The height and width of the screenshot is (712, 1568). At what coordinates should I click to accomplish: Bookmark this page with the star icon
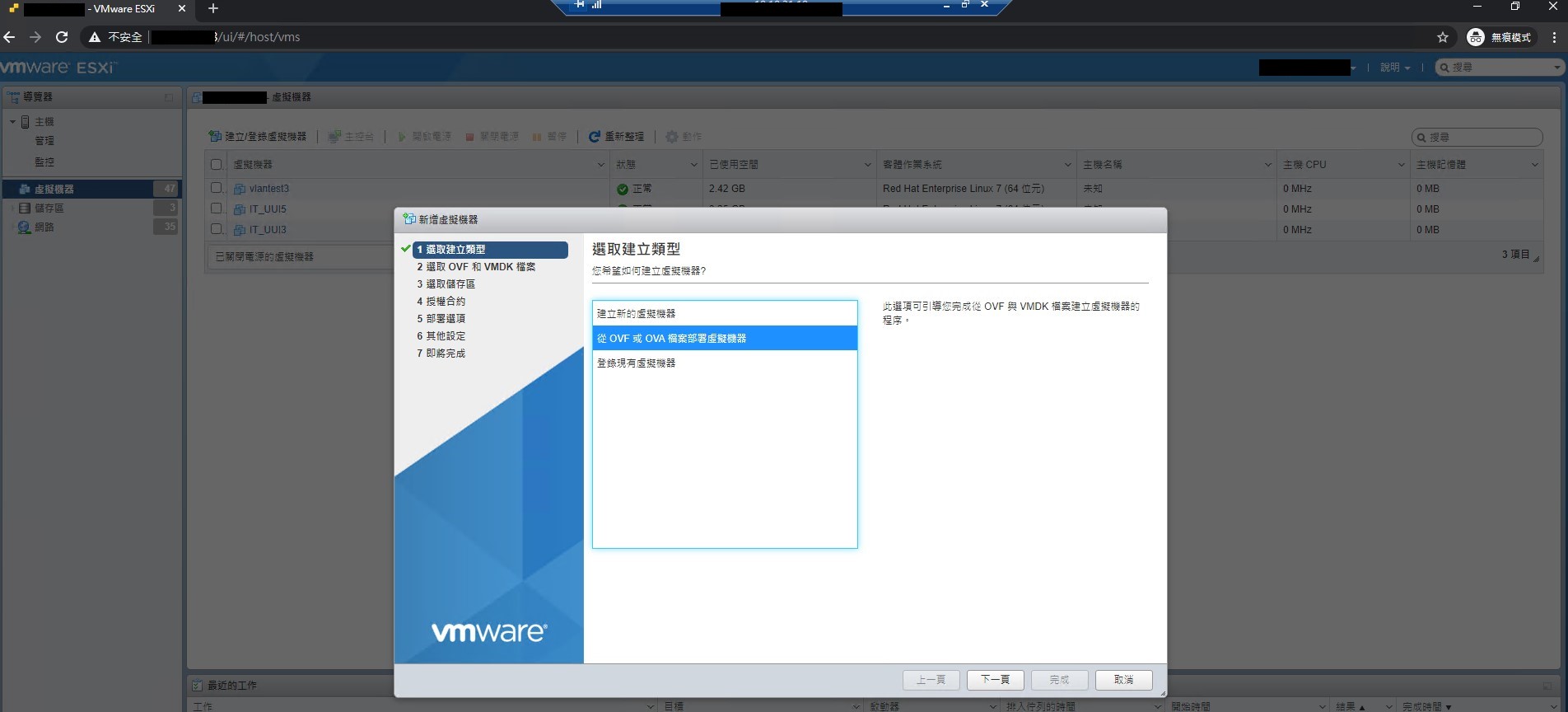tap(1442, 37)
